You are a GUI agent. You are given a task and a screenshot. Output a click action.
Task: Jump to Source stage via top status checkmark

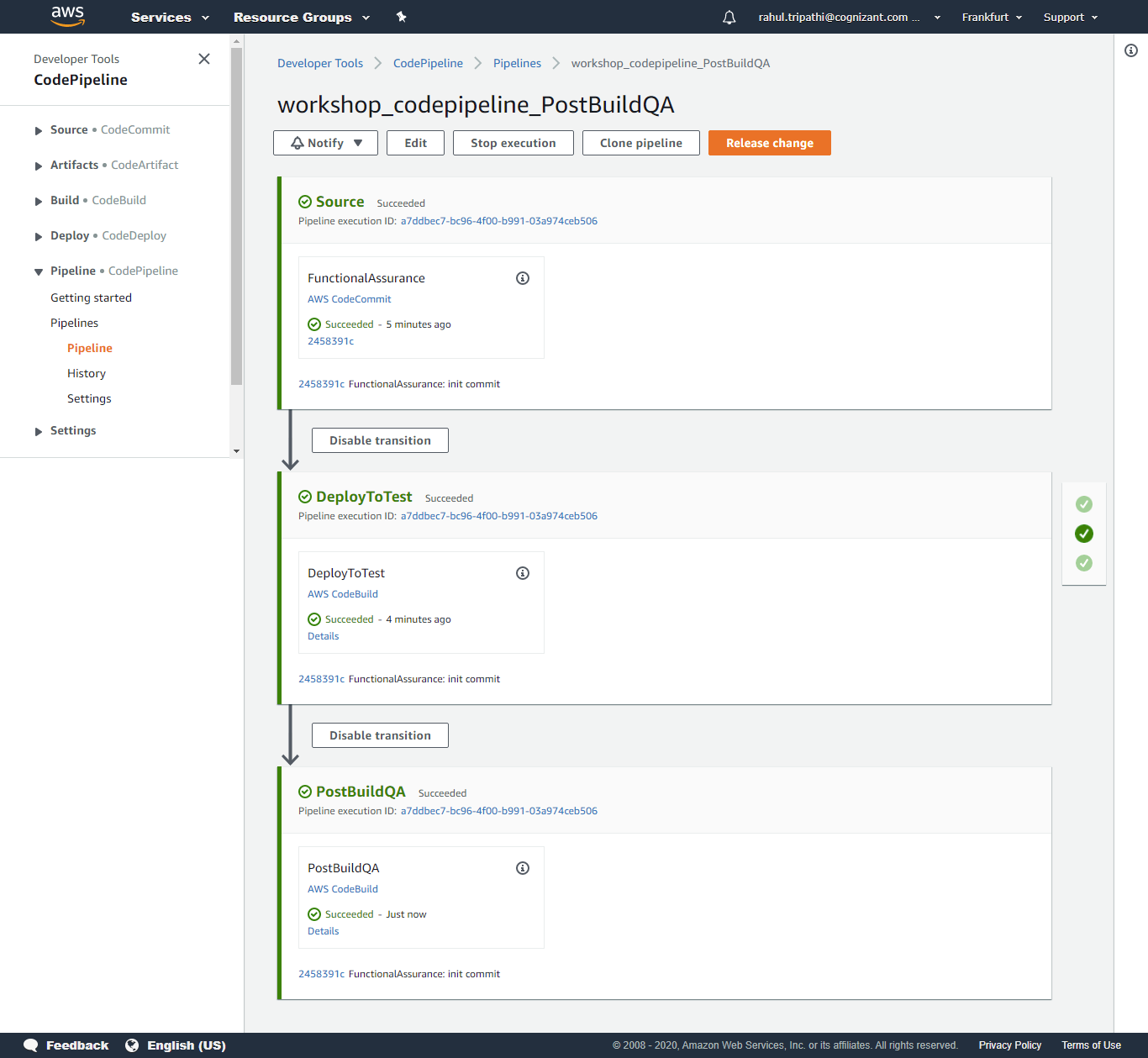(1084, 504)
